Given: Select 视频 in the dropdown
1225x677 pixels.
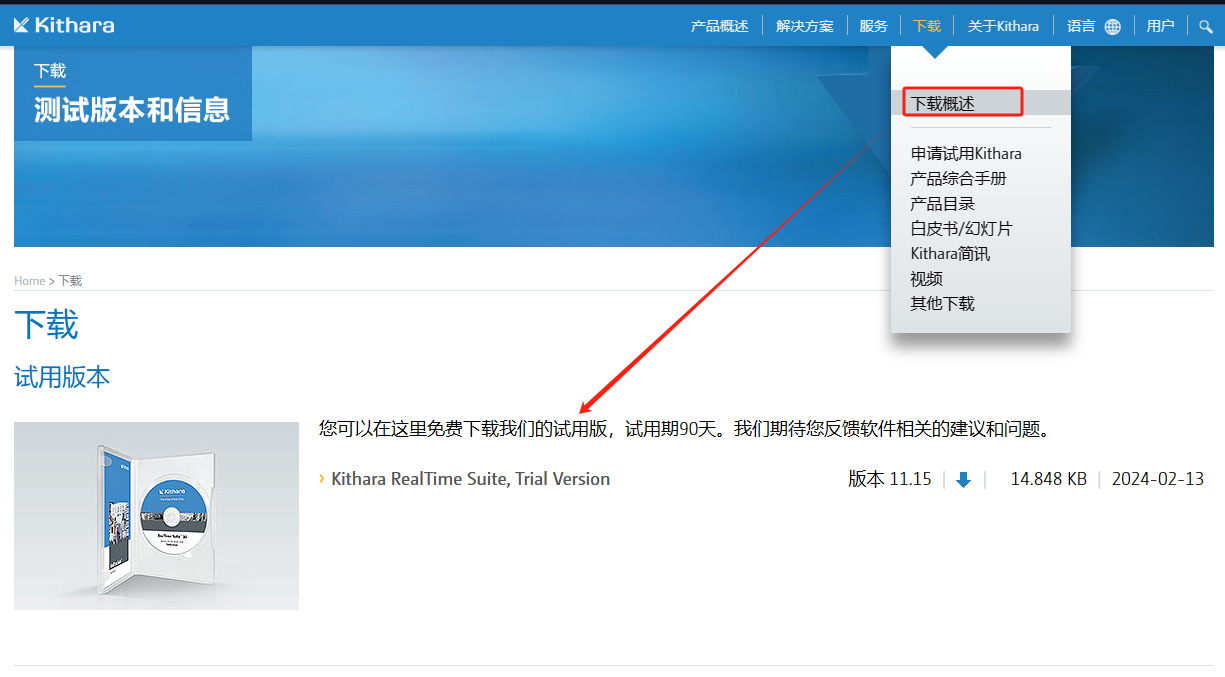Looking at the screenshot, I should tap(926, 279).
